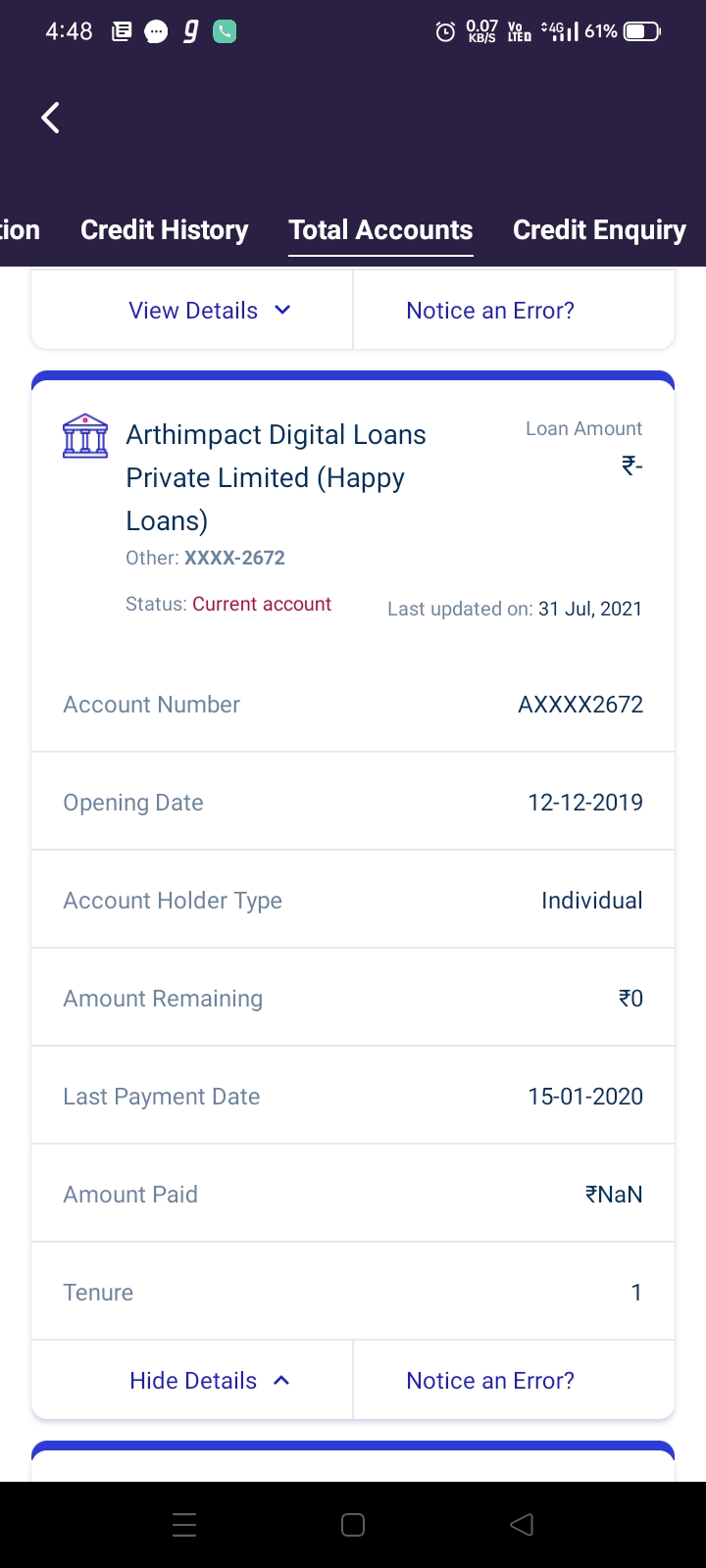Tap the message bubble notification icon

(x=156, y=32)
